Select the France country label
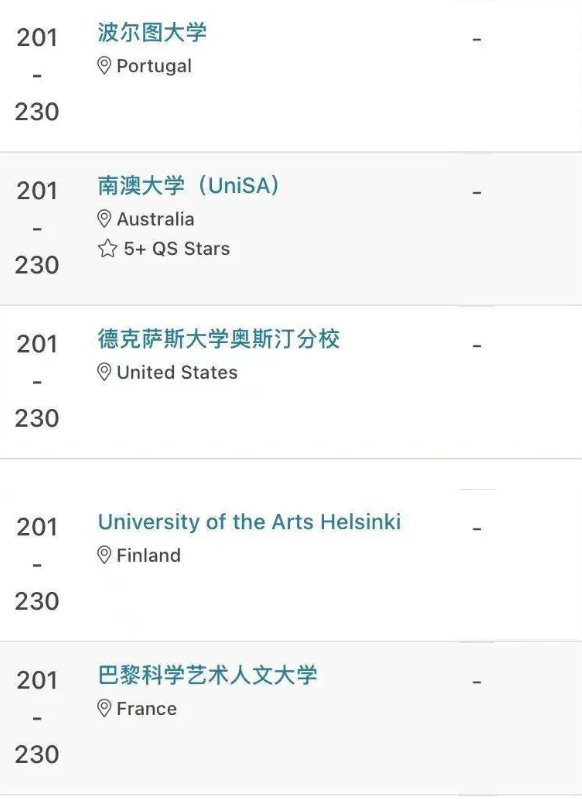 coord(146,709)
